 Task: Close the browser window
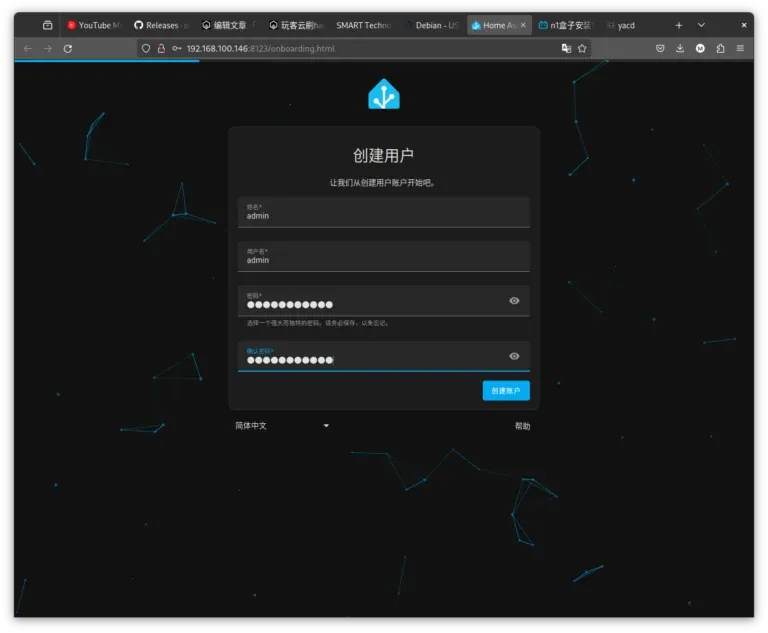click(x=744, y=25)
